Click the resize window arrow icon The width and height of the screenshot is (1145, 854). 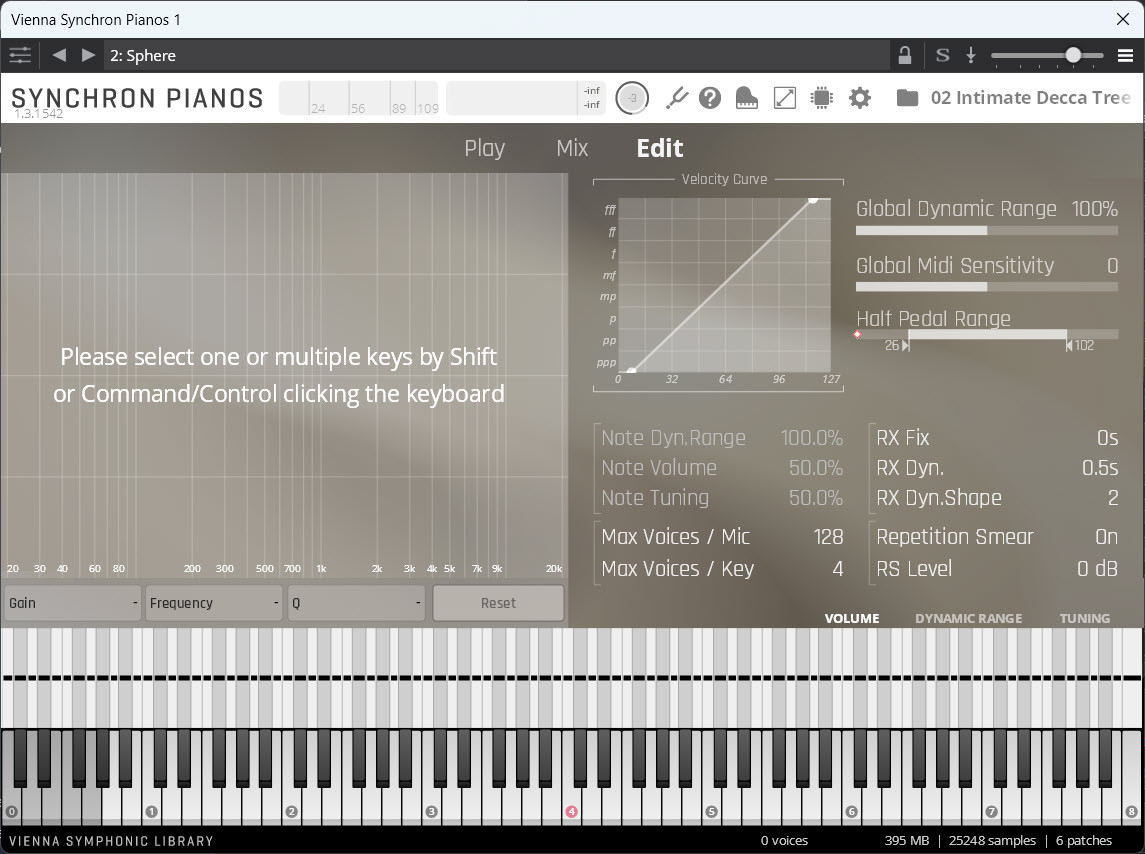(785, 98)
